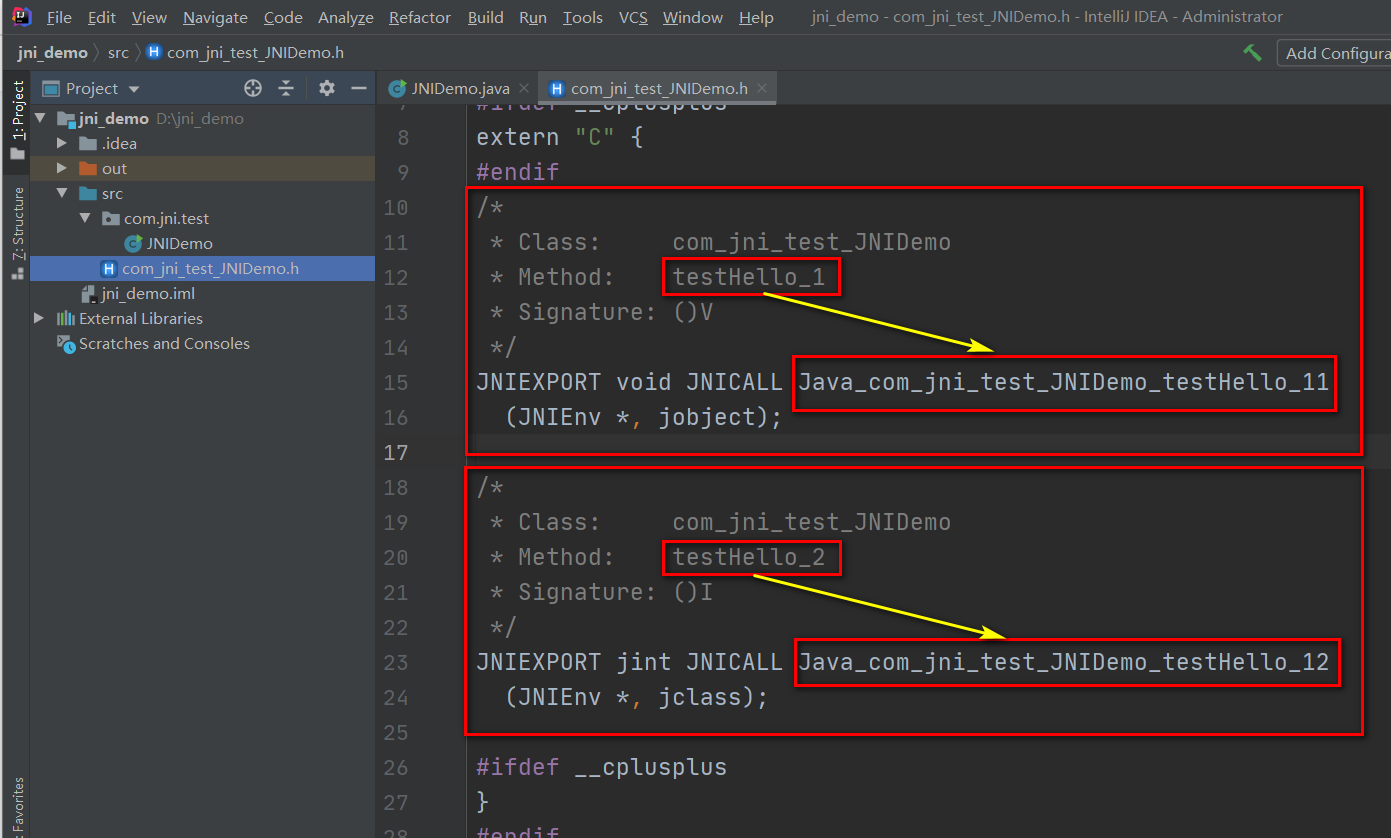The image size is (1391, 838).
Task: Click the JNIDemo class icon in tree
Action: coord(133,244)
